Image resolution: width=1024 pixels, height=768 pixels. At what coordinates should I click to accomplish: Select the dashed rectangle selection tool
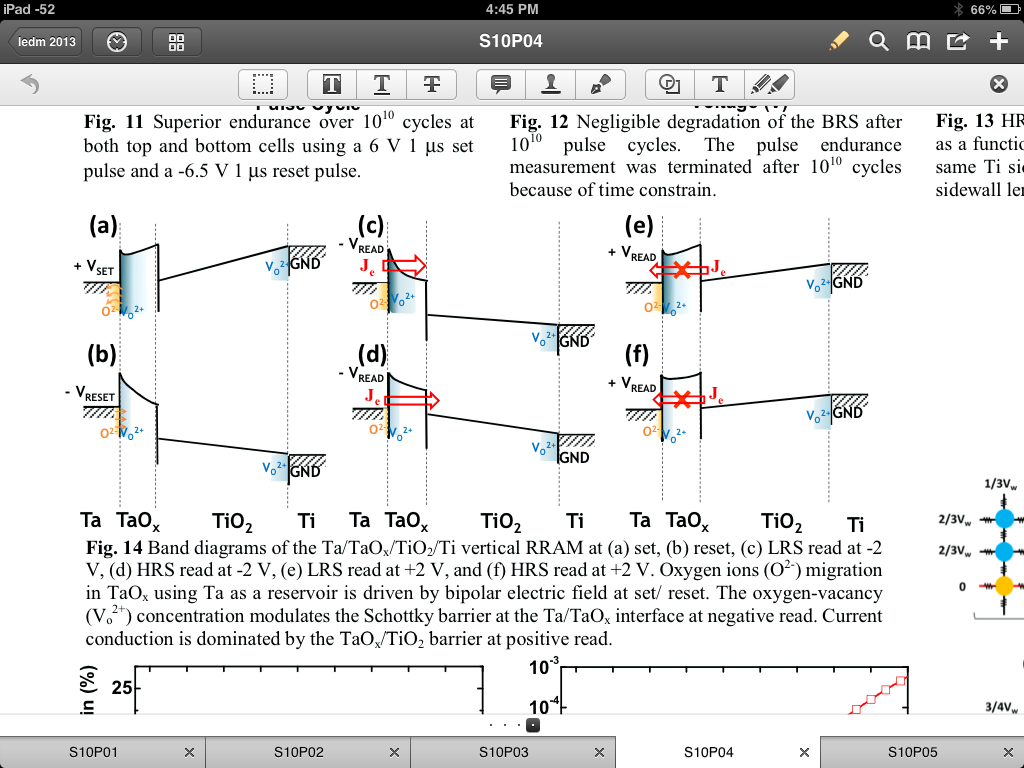click(263, 85)
